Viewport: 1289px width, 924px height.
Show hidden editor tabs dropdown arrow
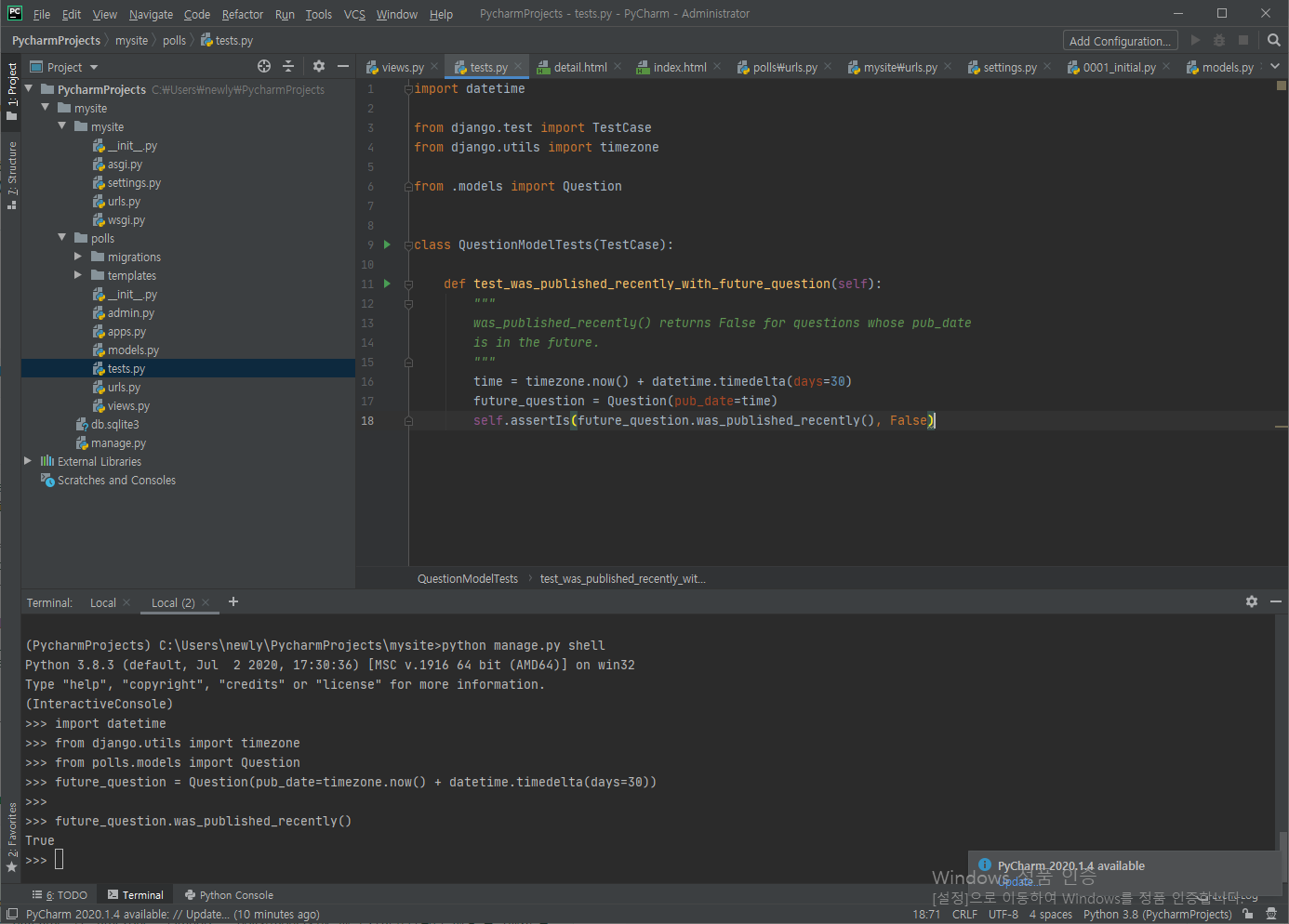click(1275, 66)
